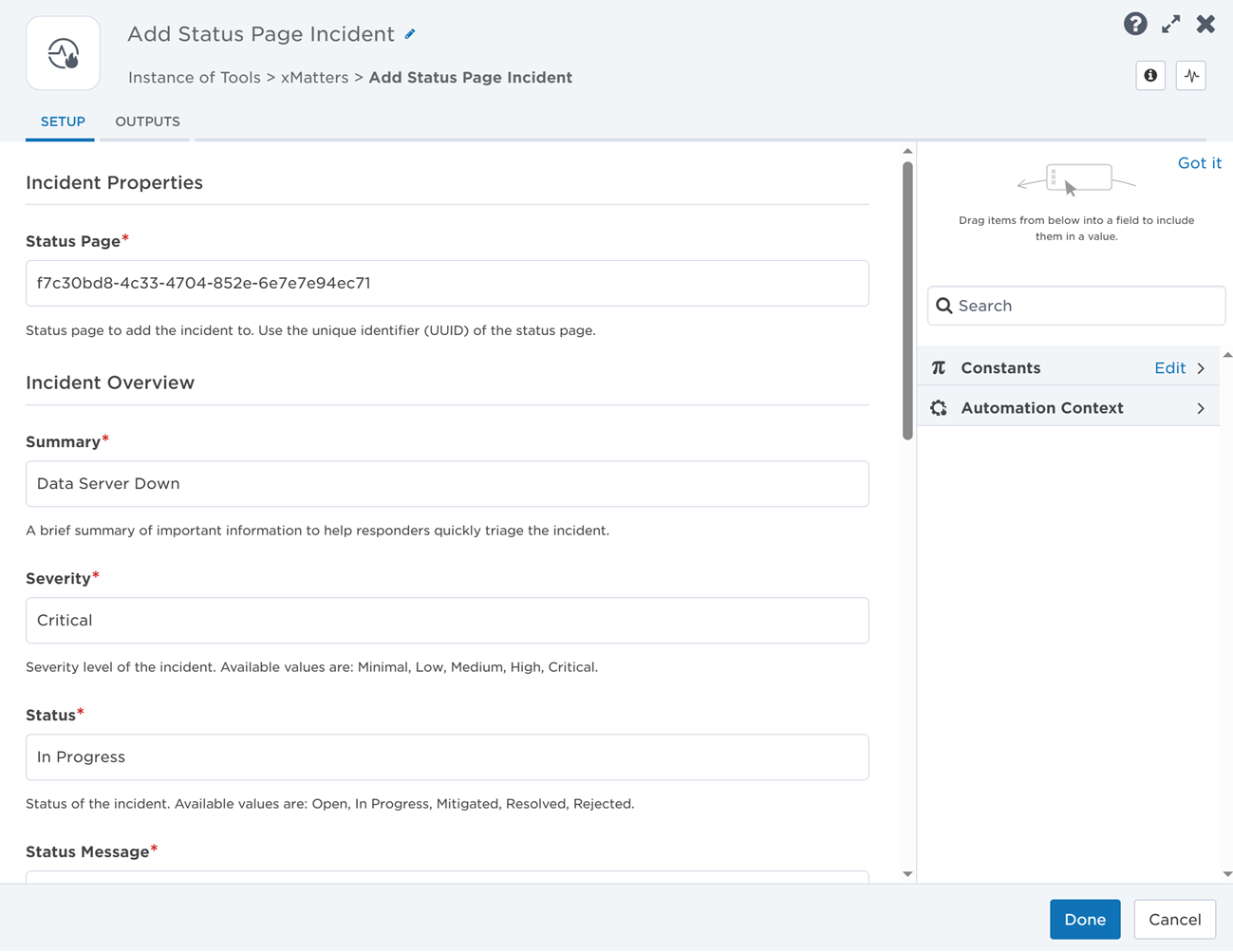Click into the Severity input field
The width and height of the screenshot is (1233, 952).
coord(447,621)
